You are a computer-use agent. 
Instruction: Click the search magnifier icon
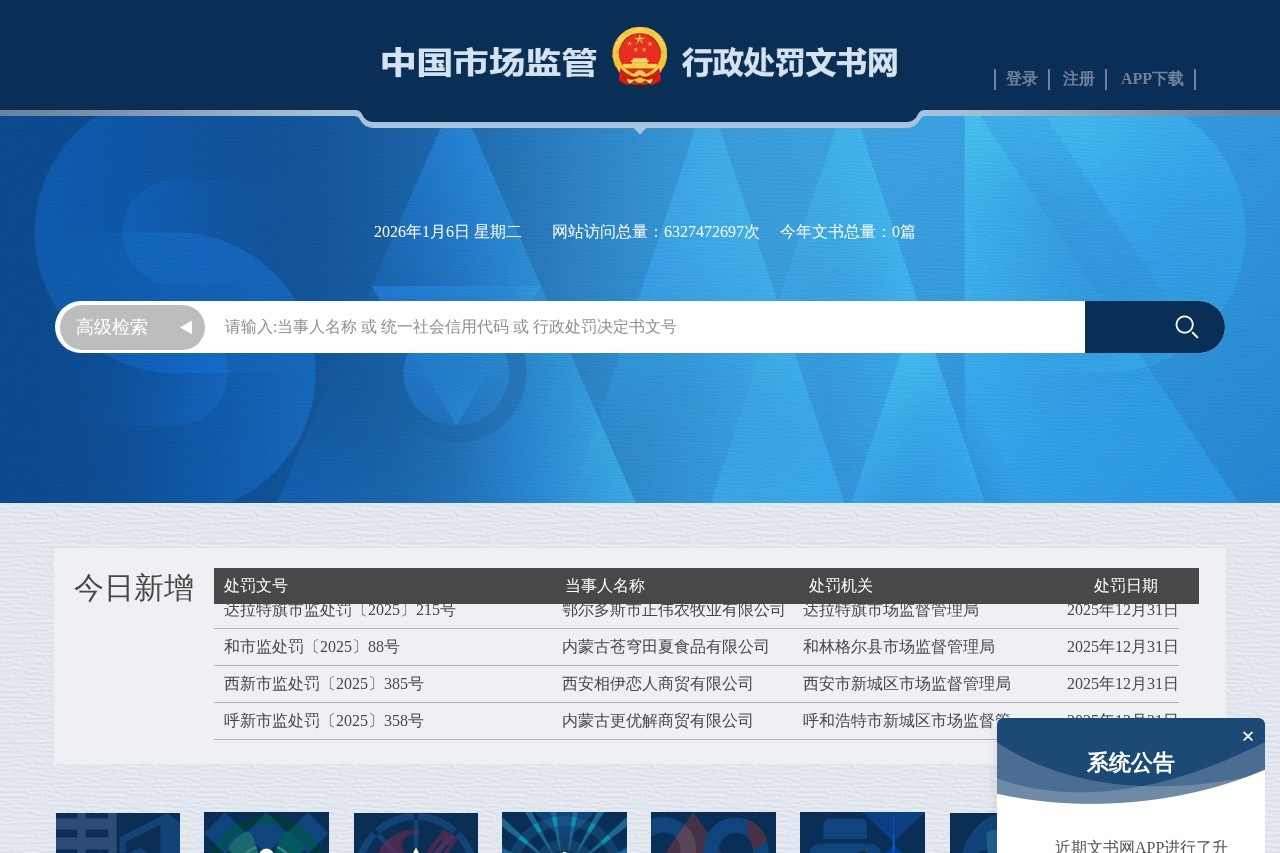tap(1186, 327)
